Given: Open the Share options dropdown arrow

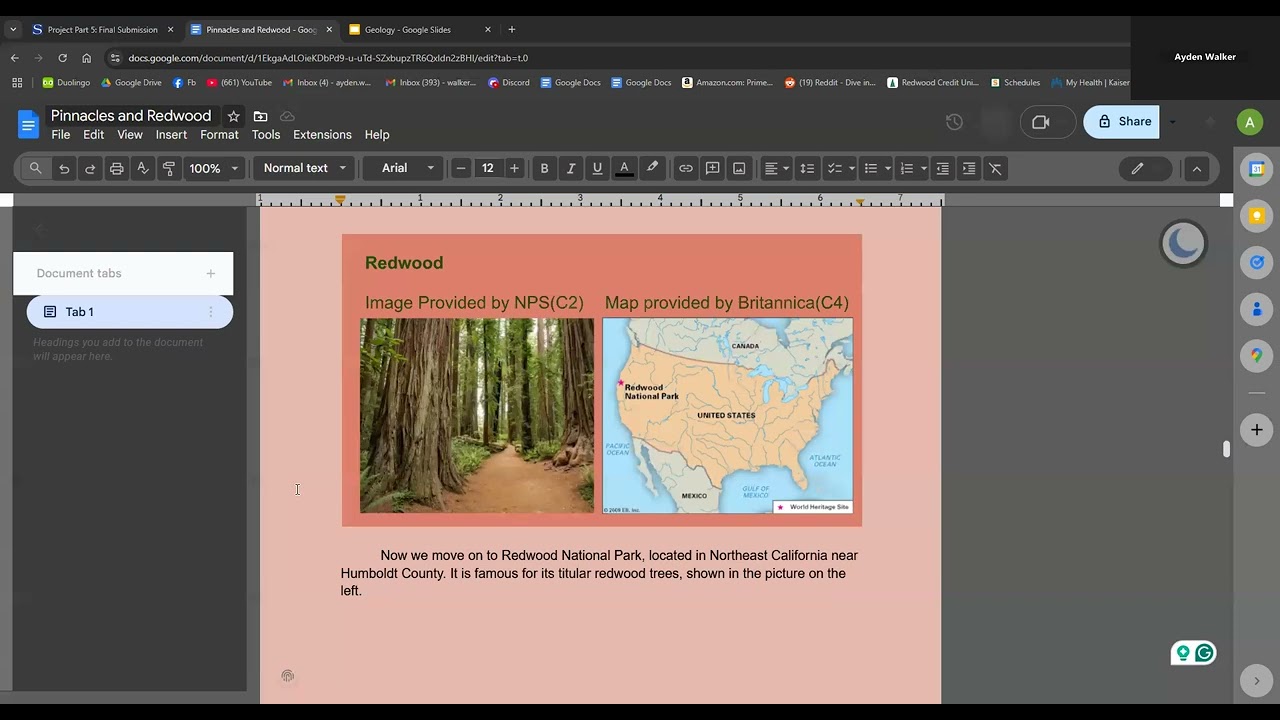Looking at the screenshot, I should tap(1172, 122).
